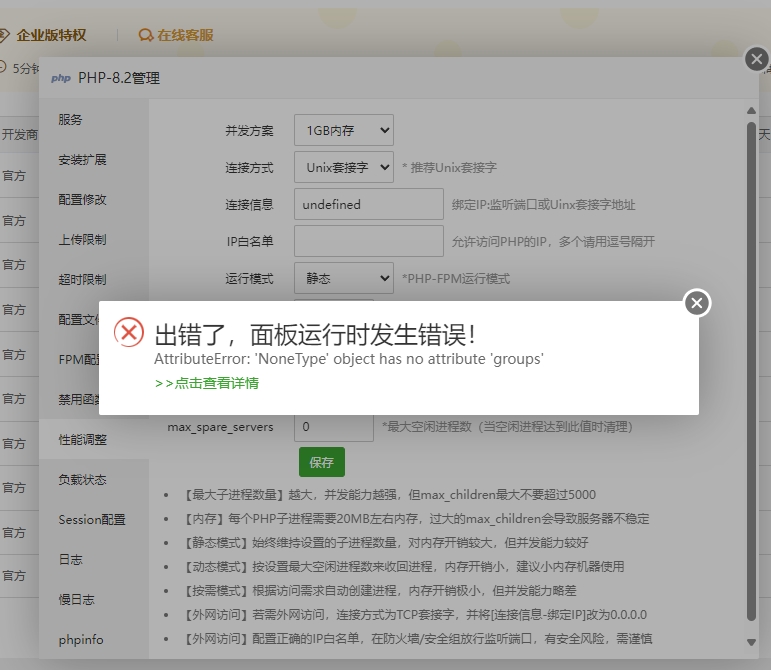The image size is (771, 670).
Task: Focus the empty IP白名单 input field
Action: 369,241
